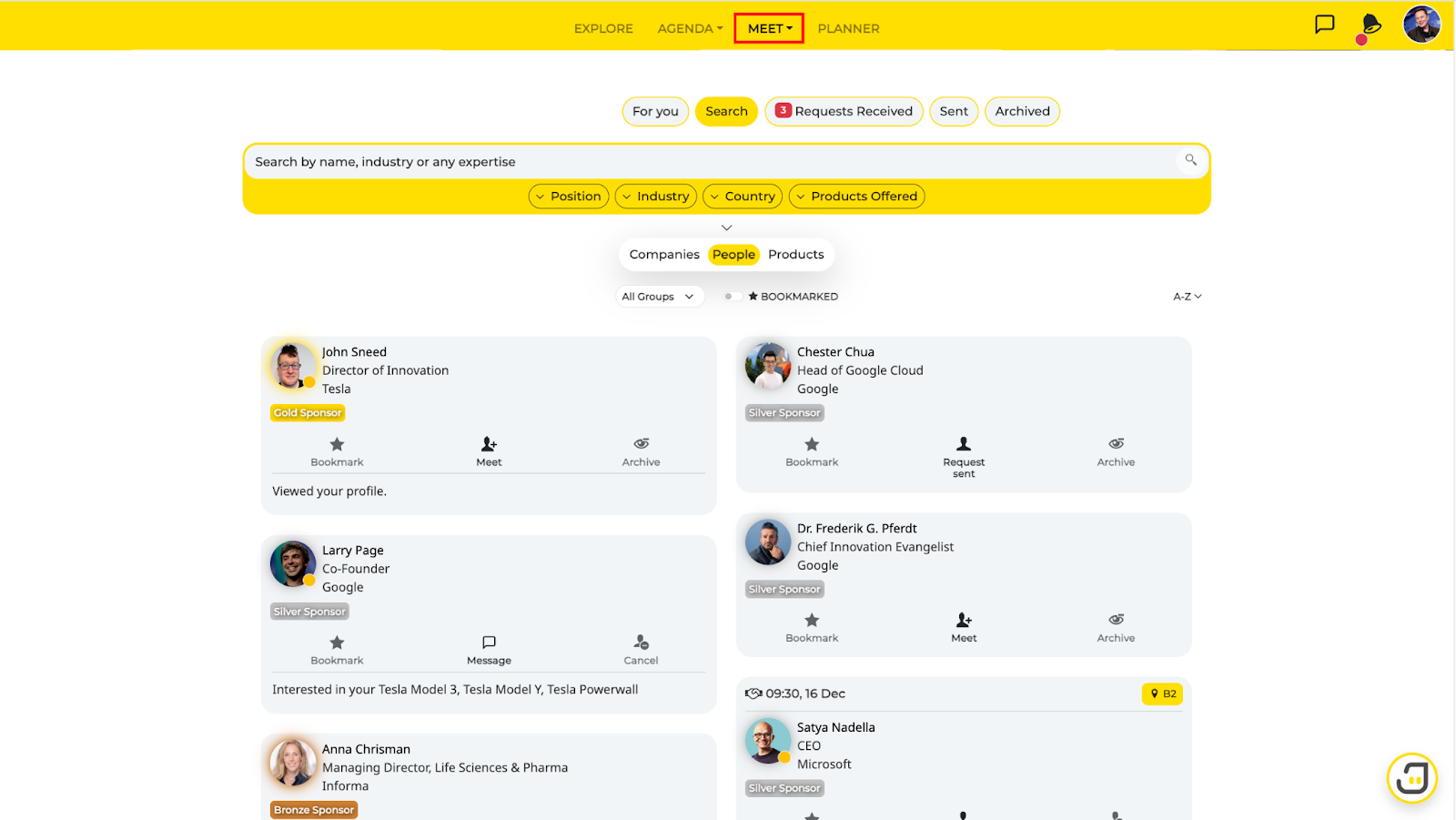This screenshot has height=820, width=1456.
Task: Archive John Sneed's card
Action: (x=641, y=450)
